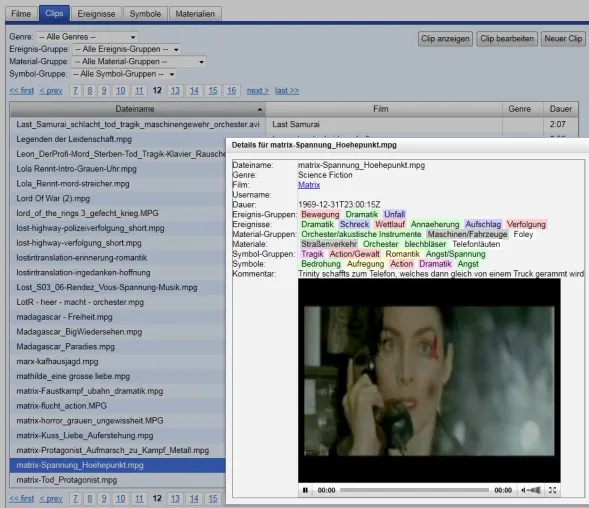Open the Genre dropdown
The height and width of the screenshot is (508, 589).
pos(87,37)
